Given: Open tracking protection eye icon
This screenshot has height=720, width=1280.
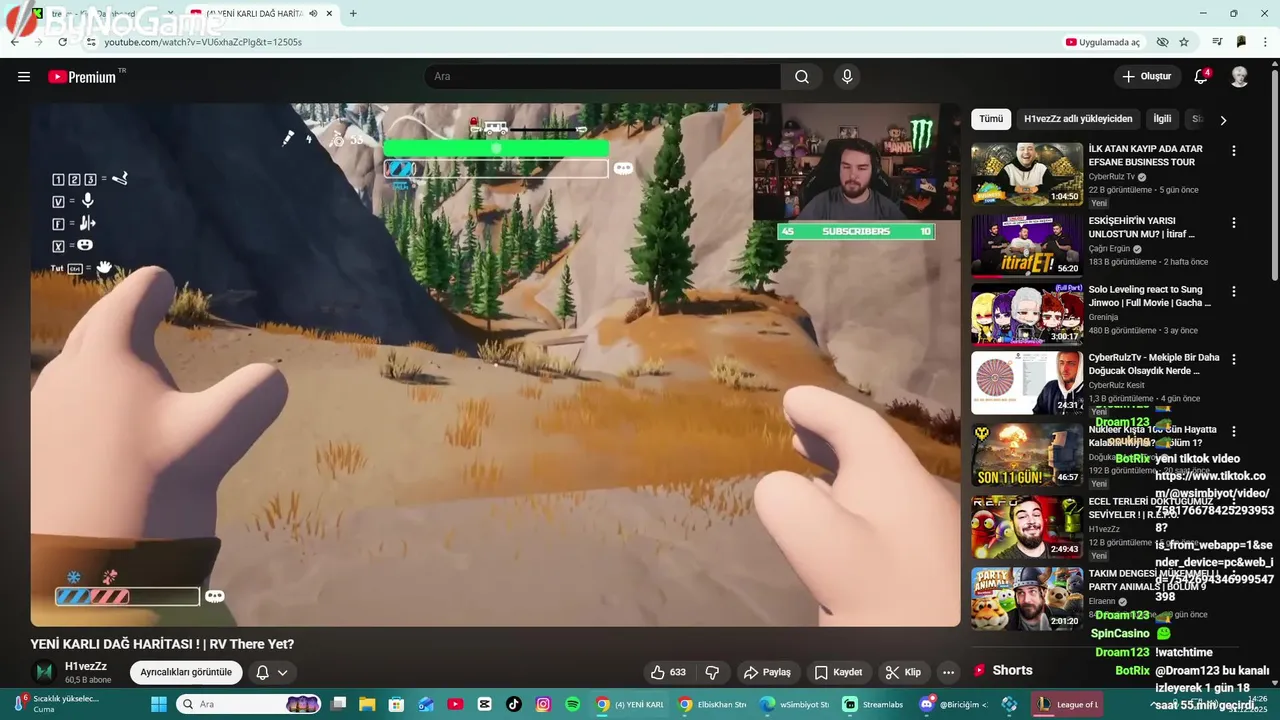Looking at the screenshot, I should [1162, 42].
